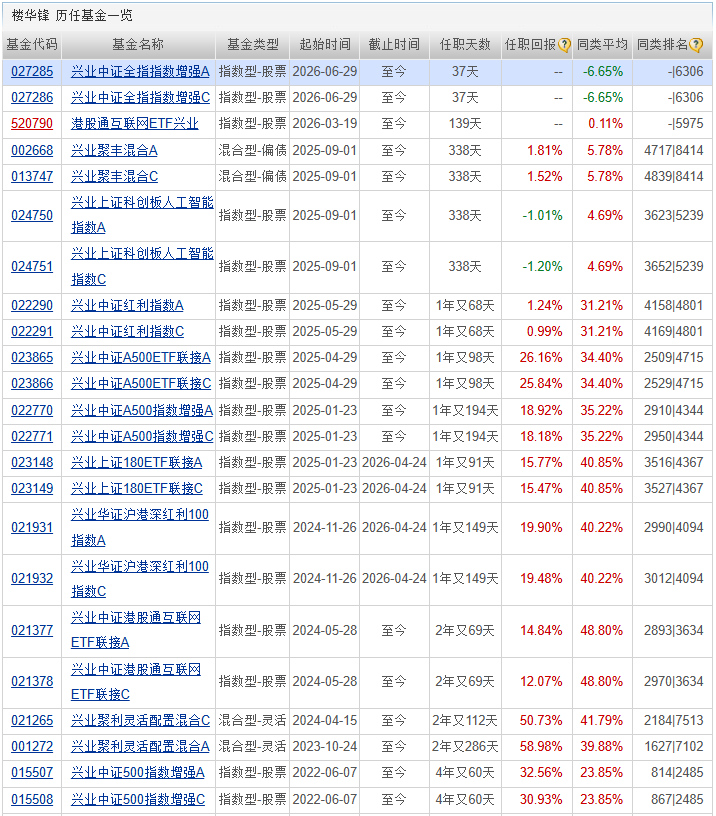The height and width of the screenshot is (816, 716).
Task: Open fund code link 001272
Action: pyautogui.click(x=32, y=747)
